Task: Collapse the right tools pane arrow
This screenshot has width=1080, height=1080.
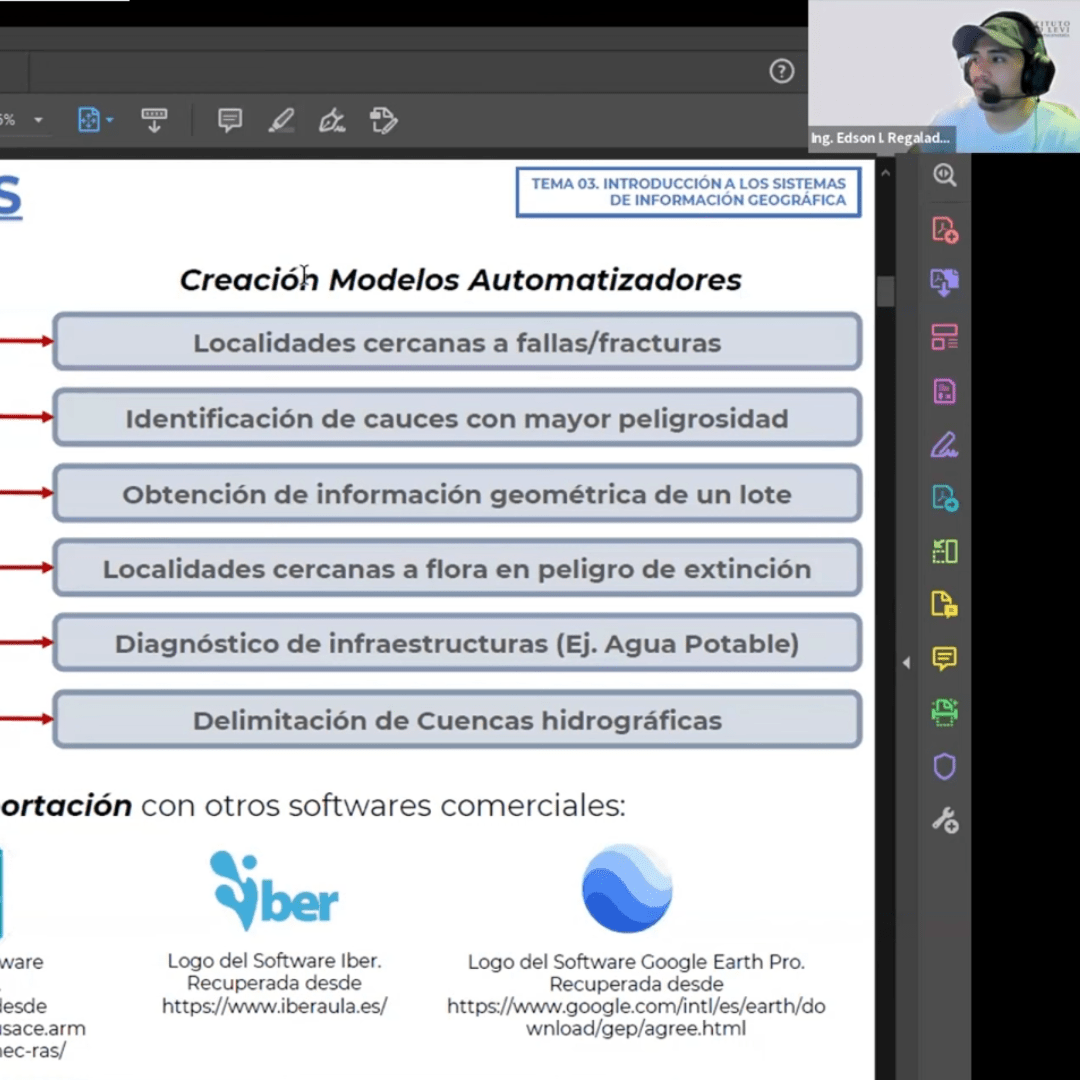Action: [x=906, y=663]
